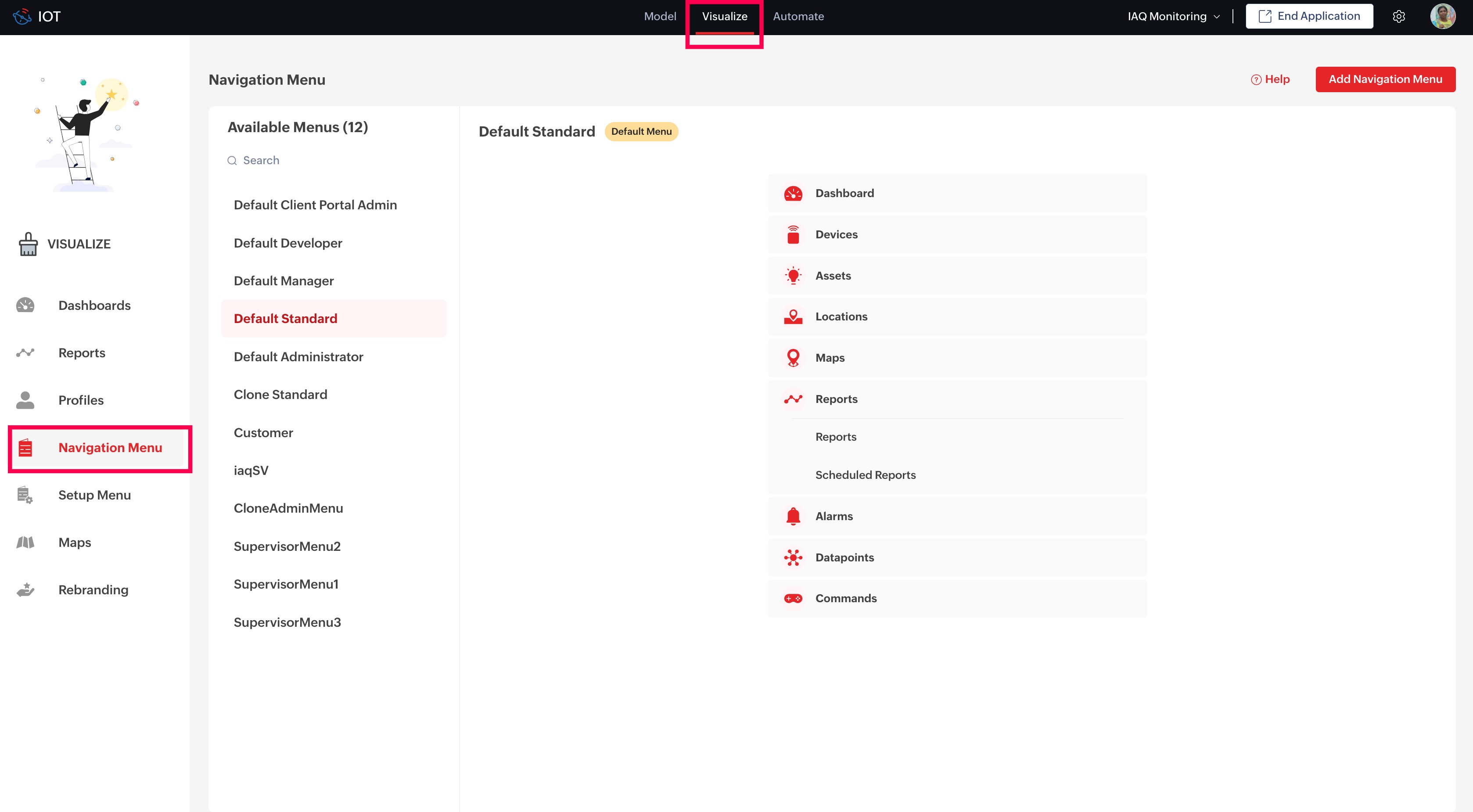The width and height of the screenshot is (1473, 812).
Task: Click the IOT logo icon
Action: point(22,17)
